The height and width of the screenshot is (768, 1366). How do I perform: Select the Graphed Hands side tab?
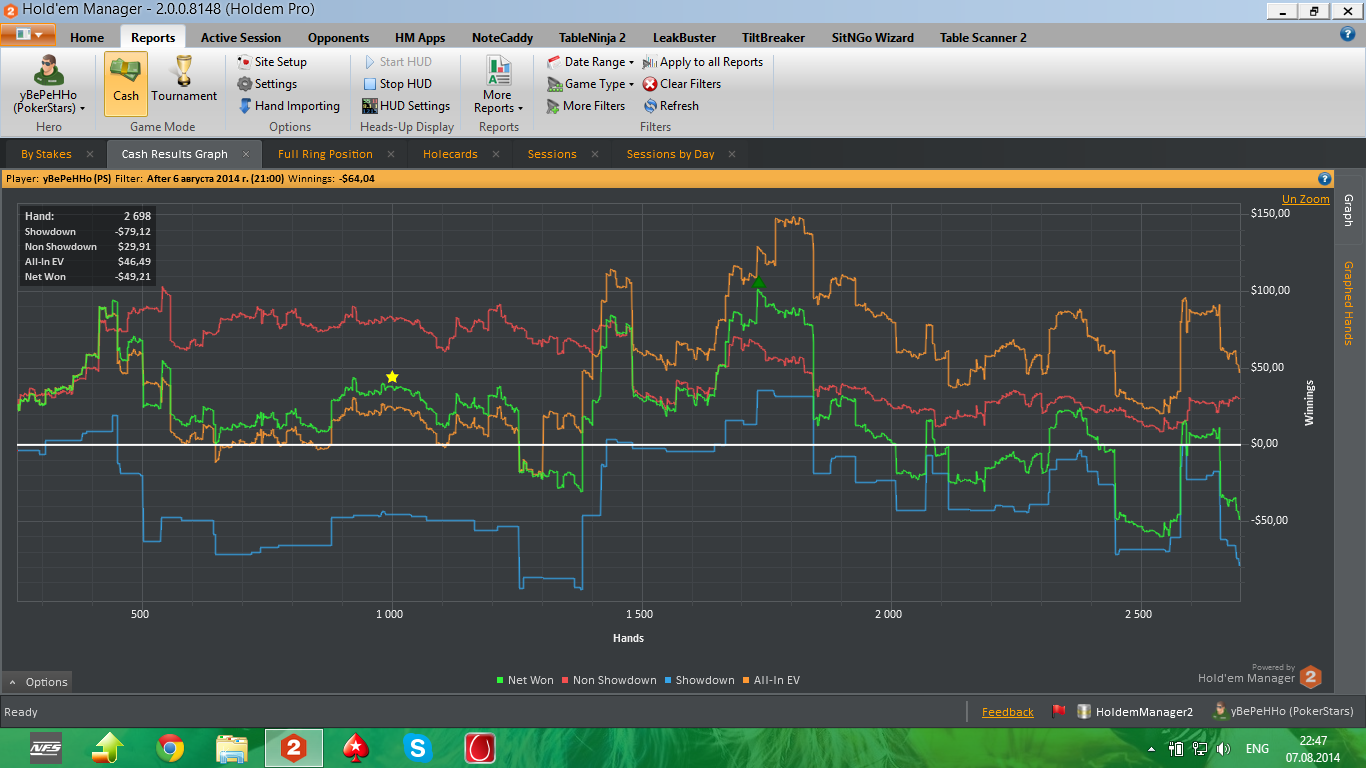tap(1348, 303)
